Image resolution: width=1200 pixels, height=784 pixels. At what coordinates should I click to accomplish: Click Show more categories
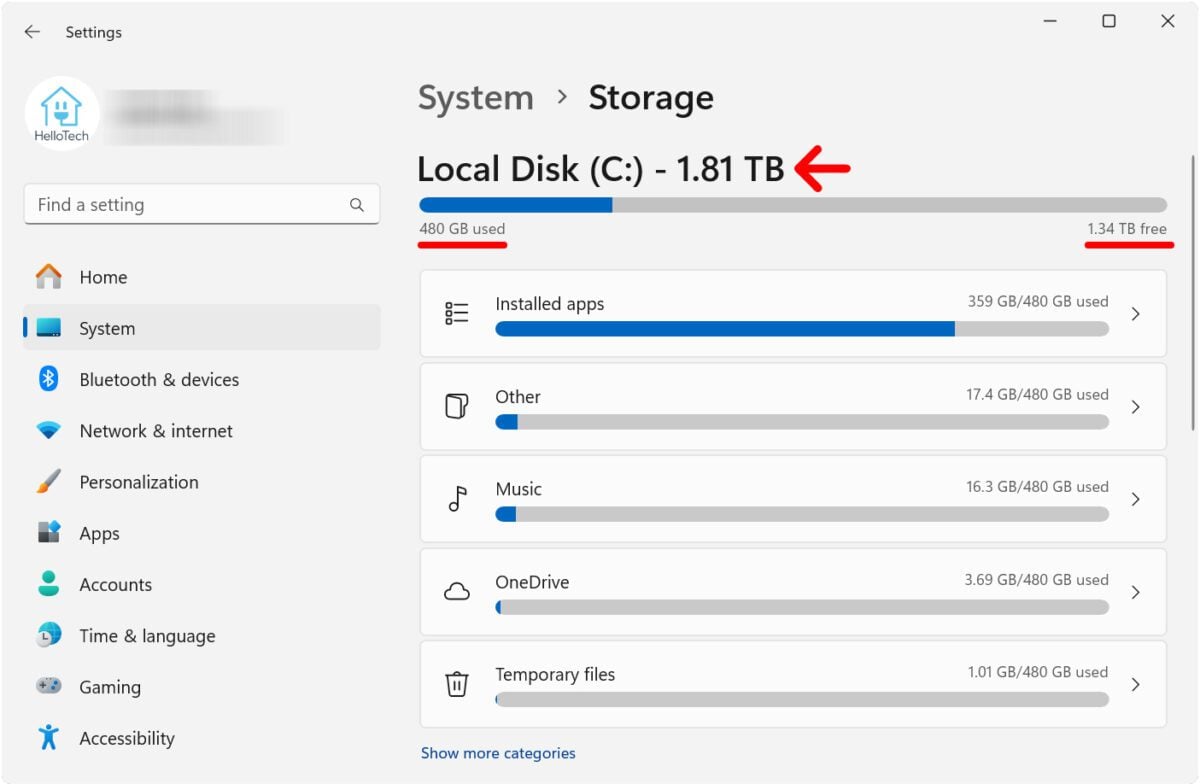click(x=498, y=753)
